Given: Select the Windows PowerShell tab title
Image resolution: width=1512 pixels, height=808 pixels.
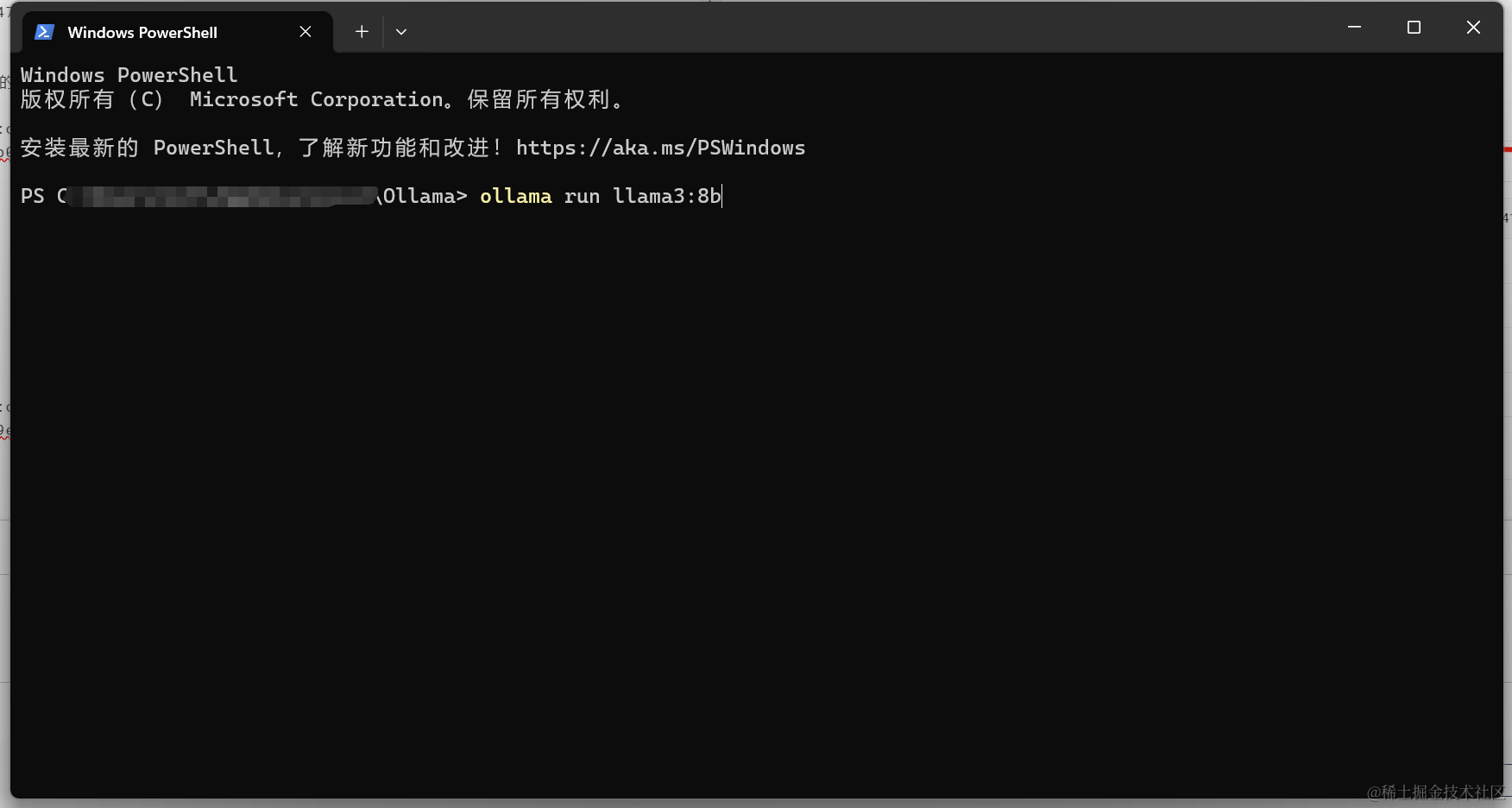Looking at the screenshot, I should pos(142,33).
